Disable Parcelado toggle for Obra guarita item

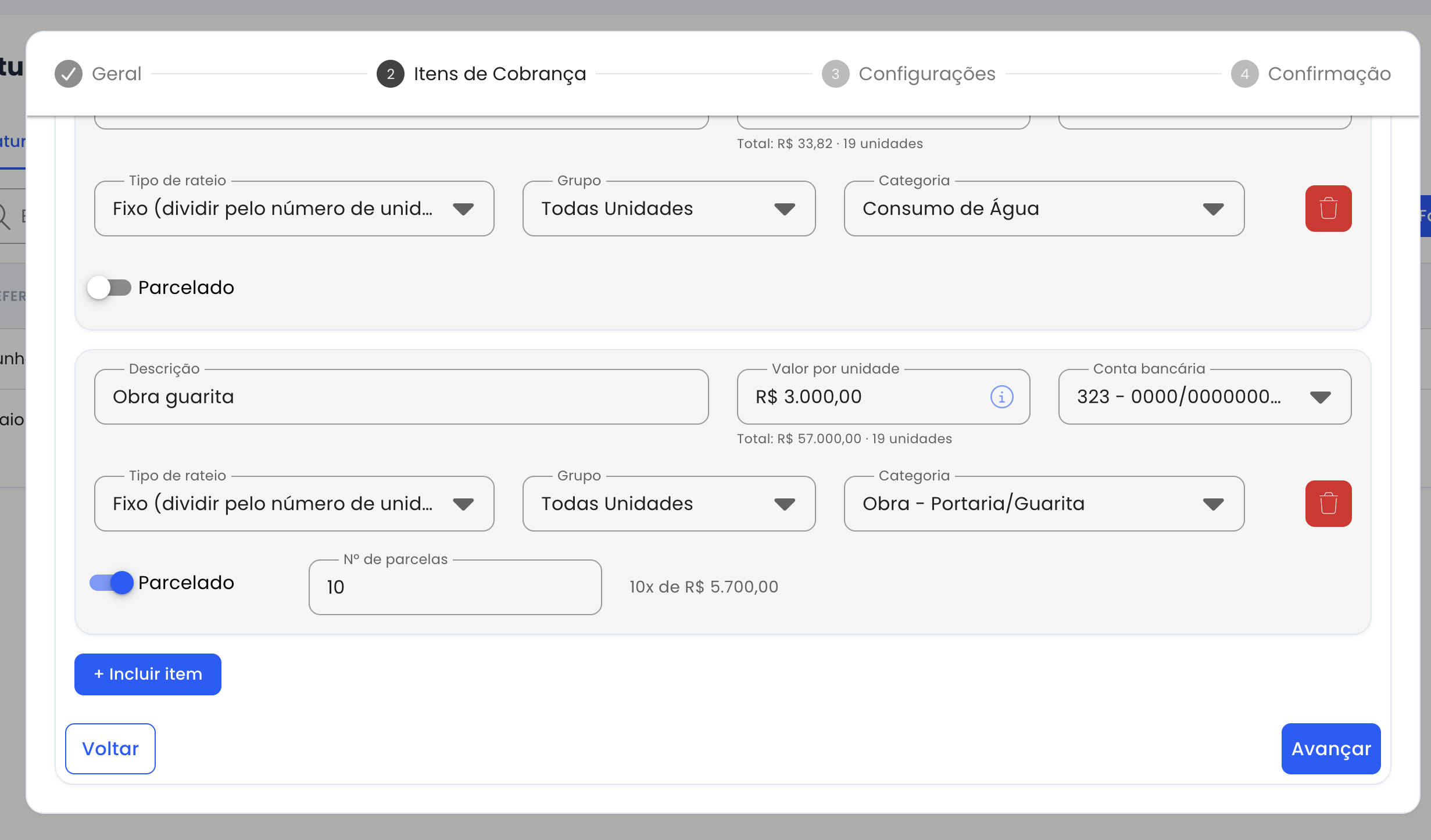tap(112, 583)
